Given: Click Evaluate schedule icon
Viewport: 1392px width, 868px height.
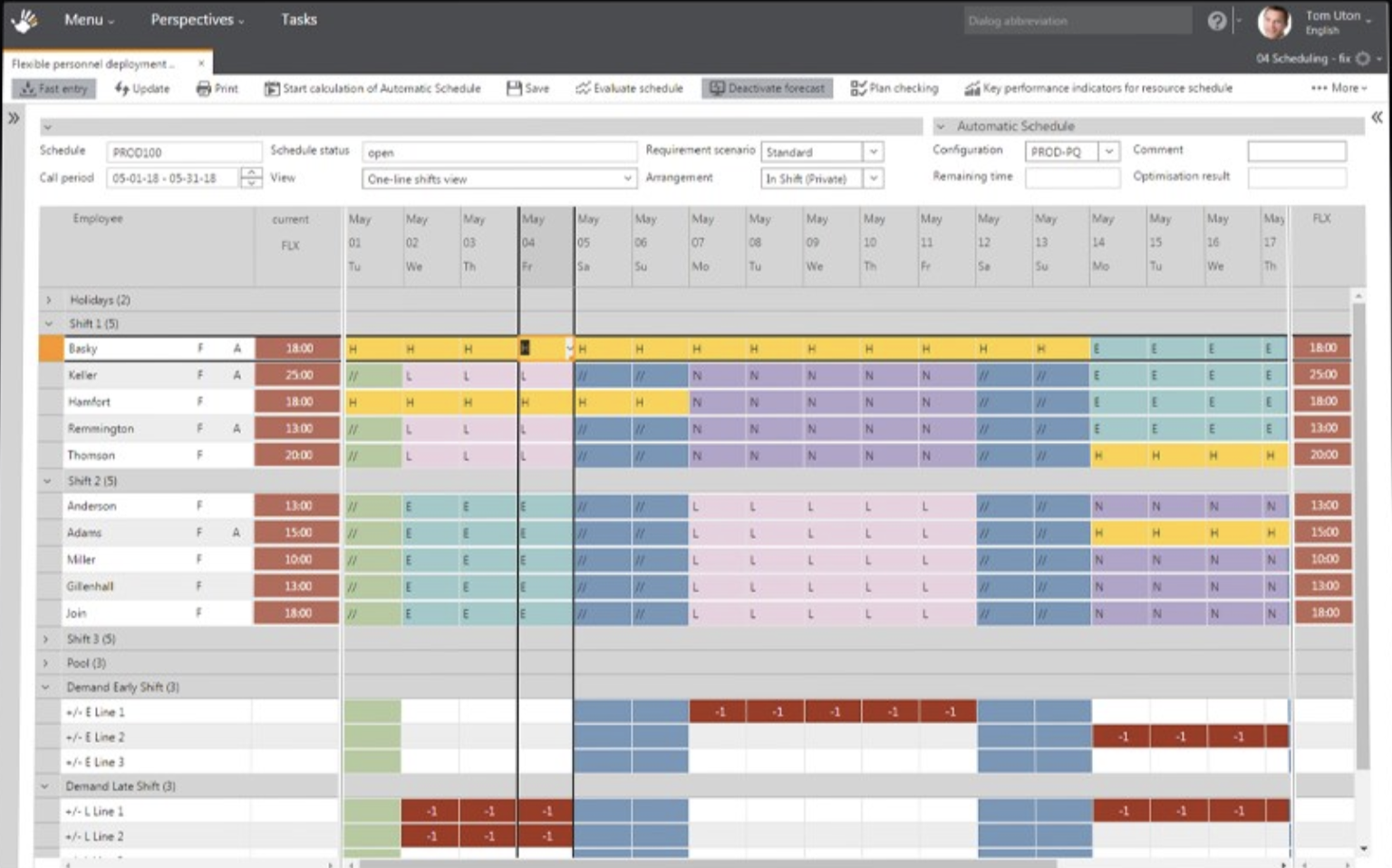Looking at the screenshot, I should pyautogui.click(x=583, y=88).
